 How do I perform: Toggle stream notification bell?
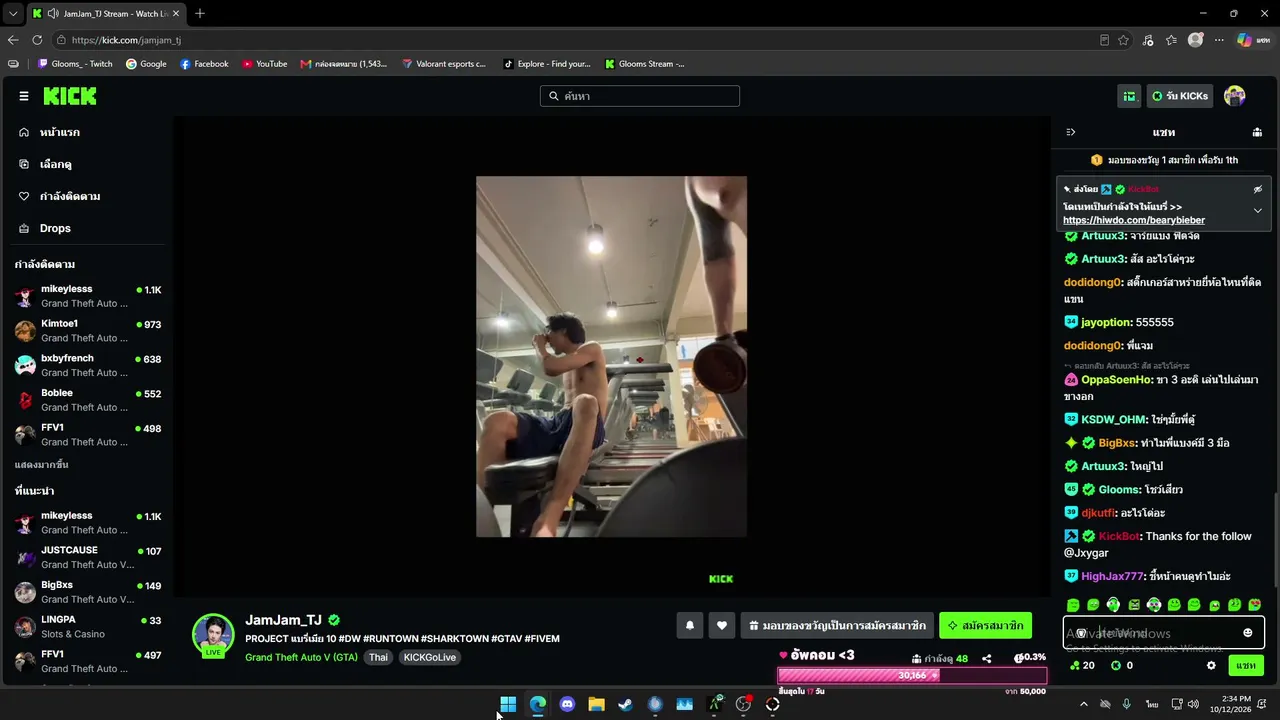[x=689, y=626]
